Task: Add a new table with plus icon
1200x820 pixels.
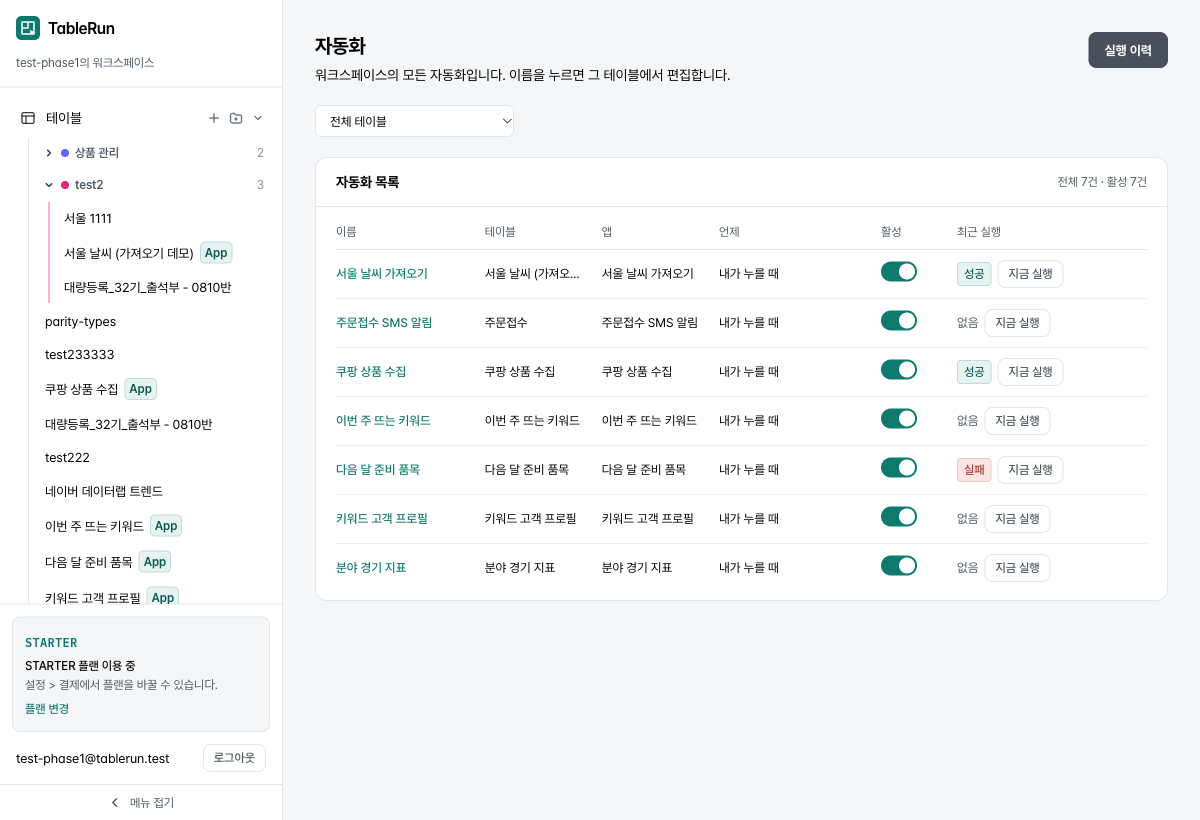Action: [213, 118]
